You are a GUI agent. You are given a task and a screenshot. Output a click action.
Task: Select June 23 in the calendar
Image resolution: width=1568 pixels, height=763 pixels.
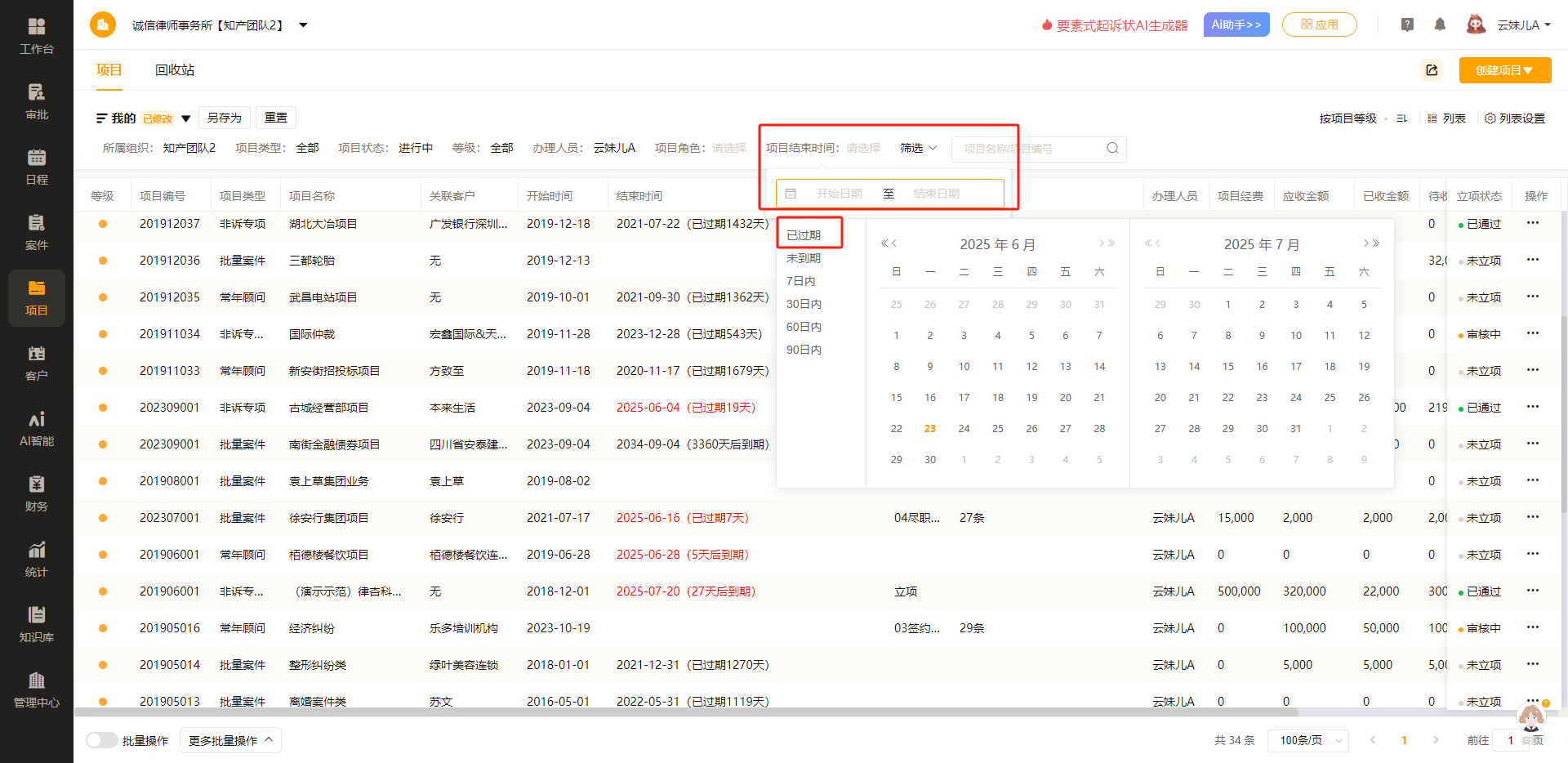pos(929,429)
